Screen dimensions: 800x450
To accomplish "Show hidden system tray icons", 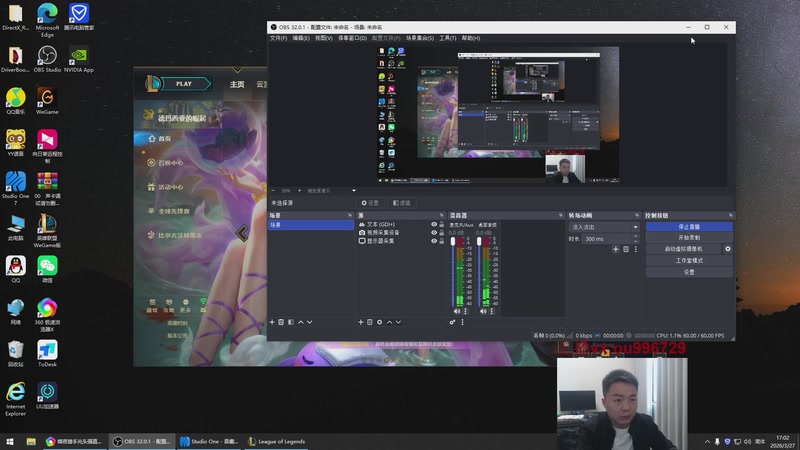I will point(707,442).
